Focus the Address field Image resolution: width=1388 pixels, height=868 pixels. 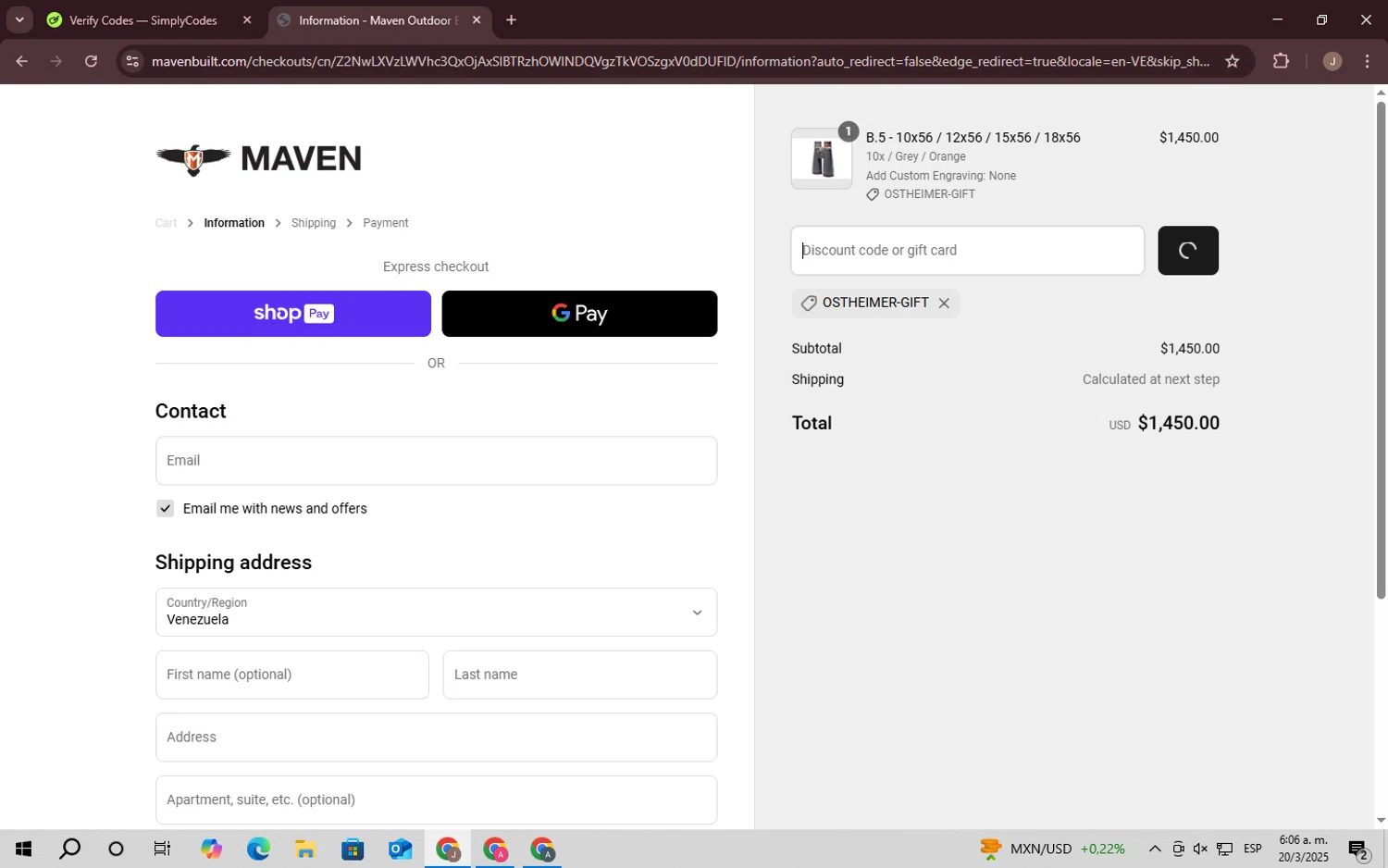pos(436,738)
